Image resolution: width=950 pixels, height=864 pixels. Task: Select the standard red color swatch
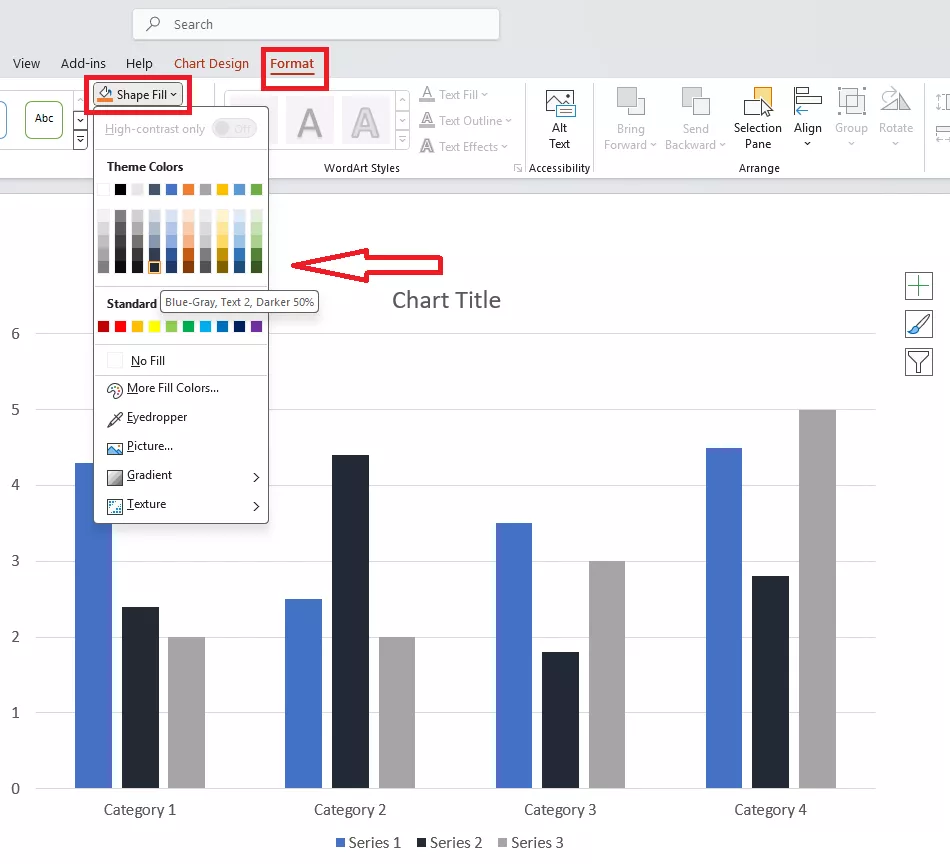click(x=121, y=327)
